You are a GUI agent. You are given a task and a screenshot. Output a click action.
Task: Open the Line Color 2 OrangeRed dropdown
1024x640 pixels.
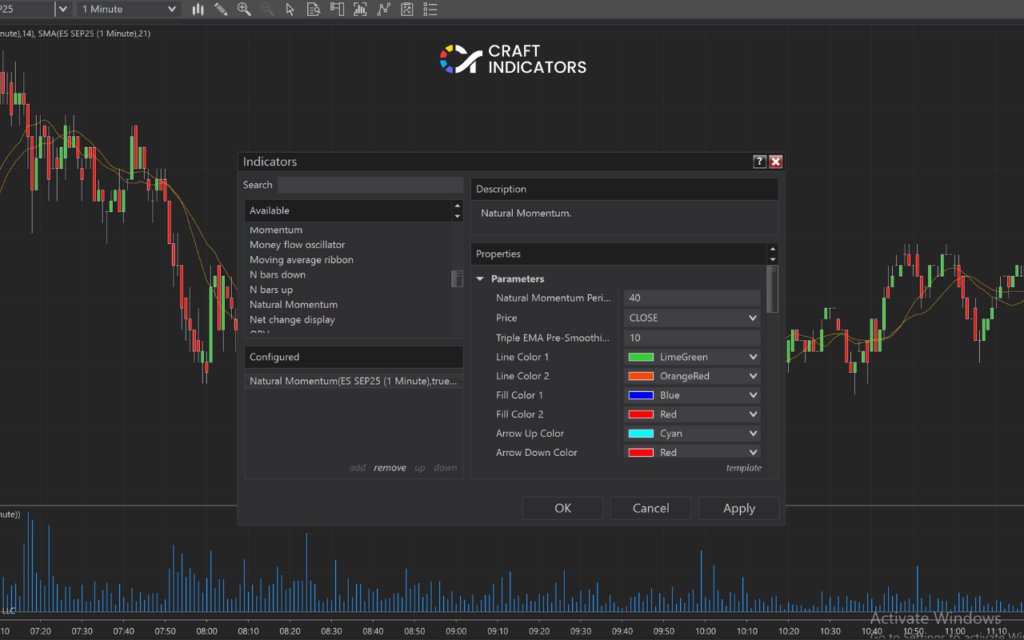tap(692, 376)
